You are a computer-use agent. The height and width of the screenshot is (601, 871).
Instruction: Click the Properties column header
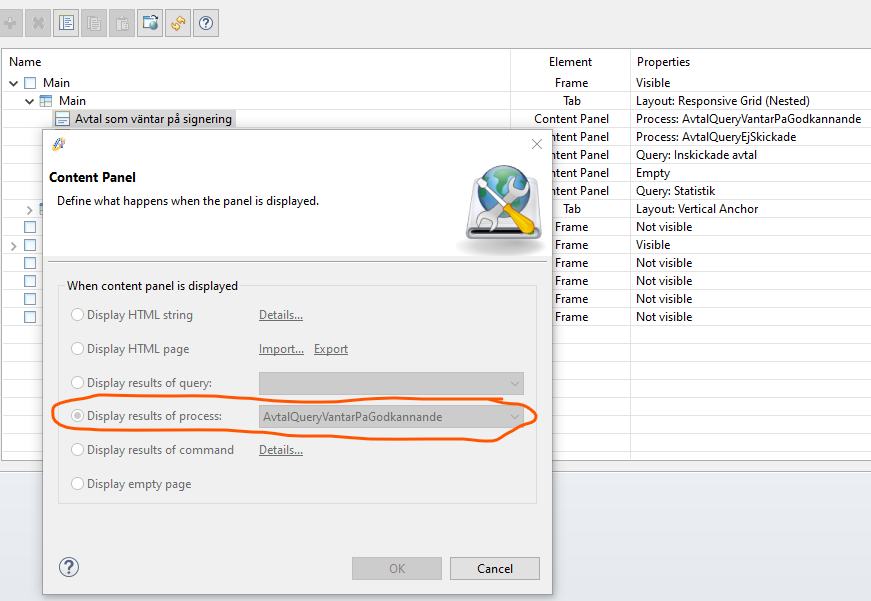663,62
